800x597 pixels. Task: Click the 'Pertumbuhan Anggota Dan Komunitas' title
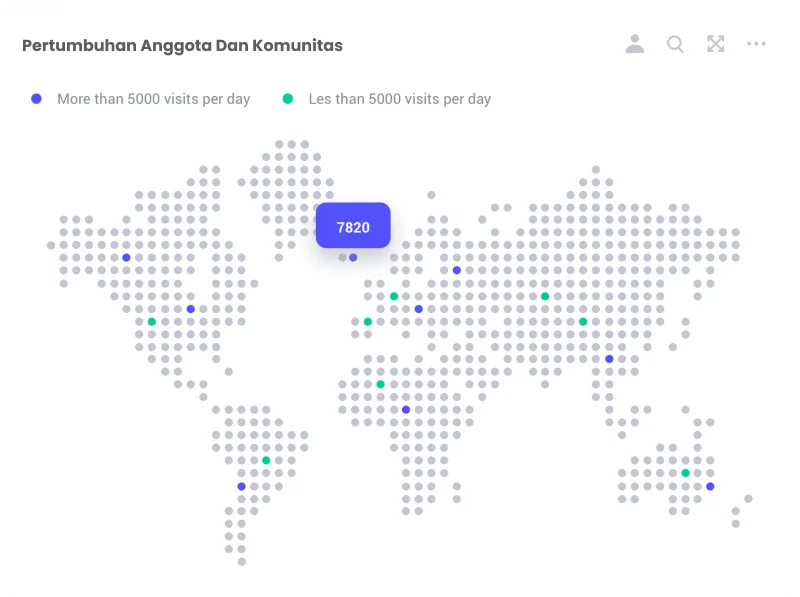coord(182,45)
